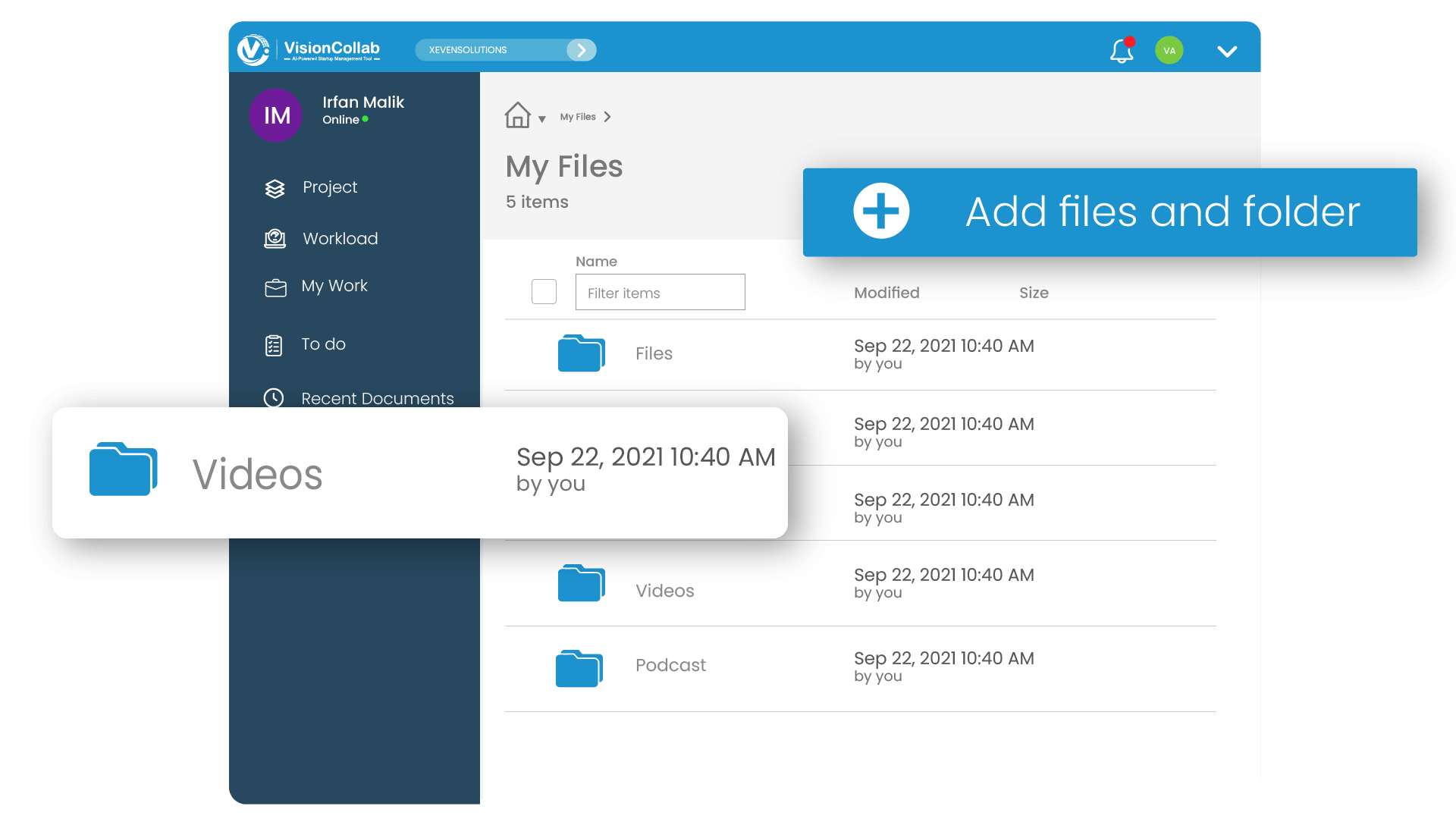This screenshot has height=819, width=1456.
Task: Click the Filter items input field
Action: click(x=660, y=293)
